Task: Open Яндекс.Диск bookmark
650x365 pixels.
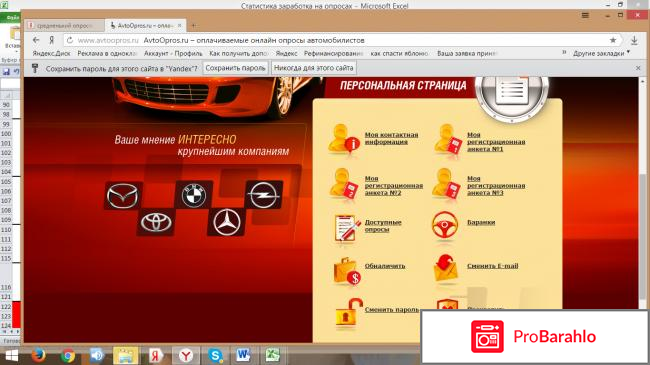Action: [51, 54]
